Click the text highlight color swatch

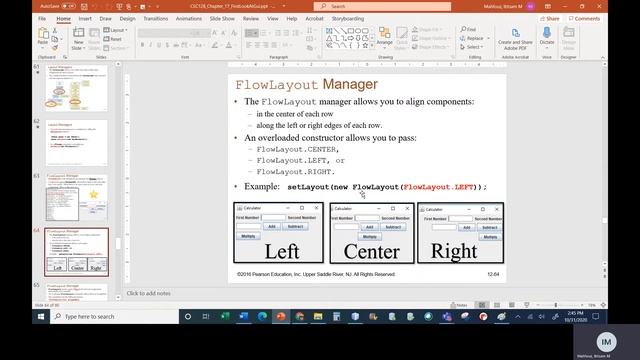[x=215, y=45]
